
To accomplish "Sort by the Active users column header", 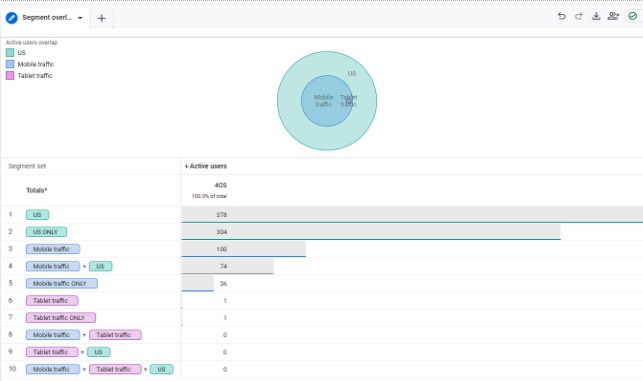I will point(206,166).
